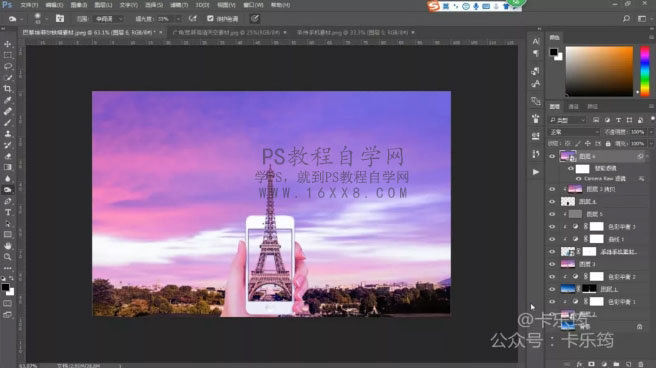Select the Blur tool

8,179
